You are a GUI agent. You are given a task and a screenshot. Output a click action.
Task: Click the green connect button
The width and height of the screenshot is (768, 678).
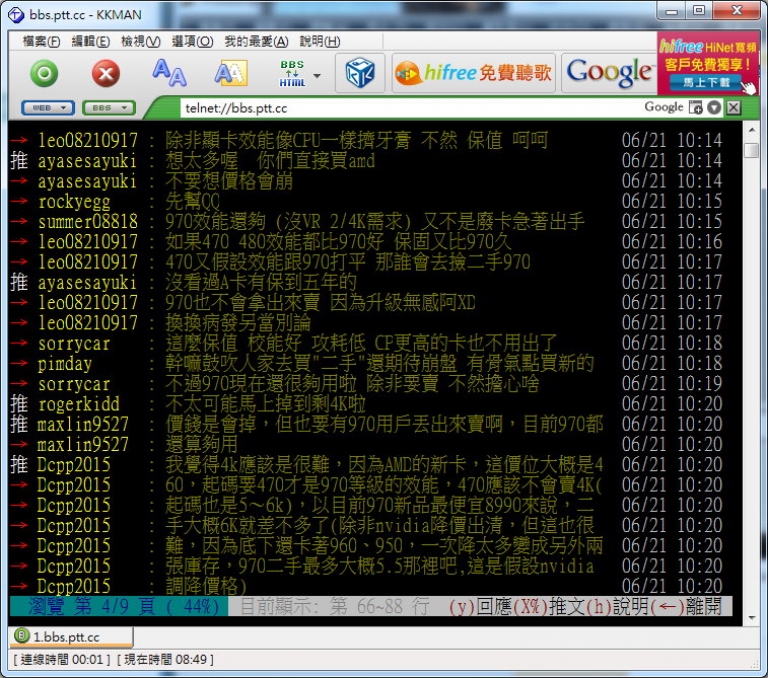pyautogui.click(x=44, y=73)
